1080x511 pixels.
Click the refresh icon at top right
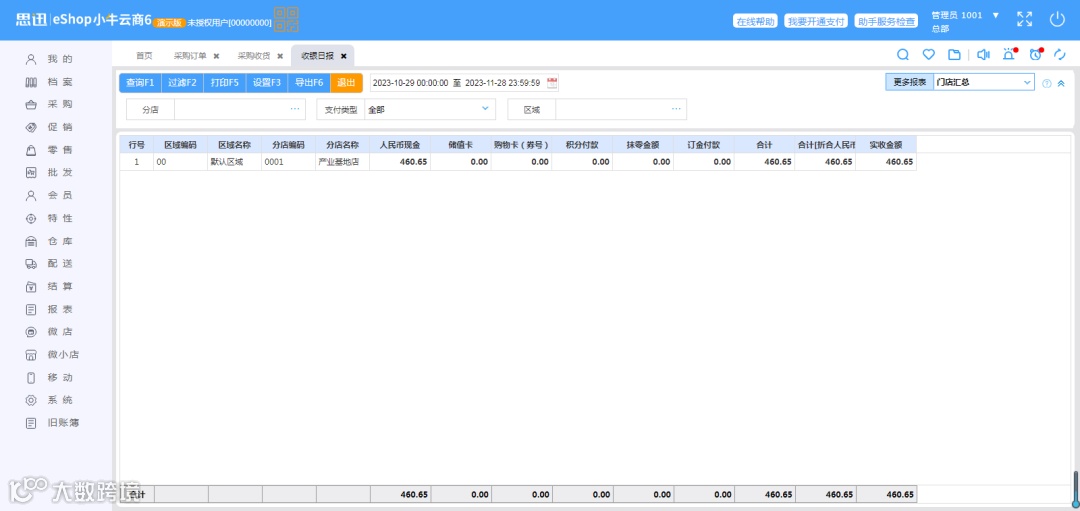(1061, 55)
